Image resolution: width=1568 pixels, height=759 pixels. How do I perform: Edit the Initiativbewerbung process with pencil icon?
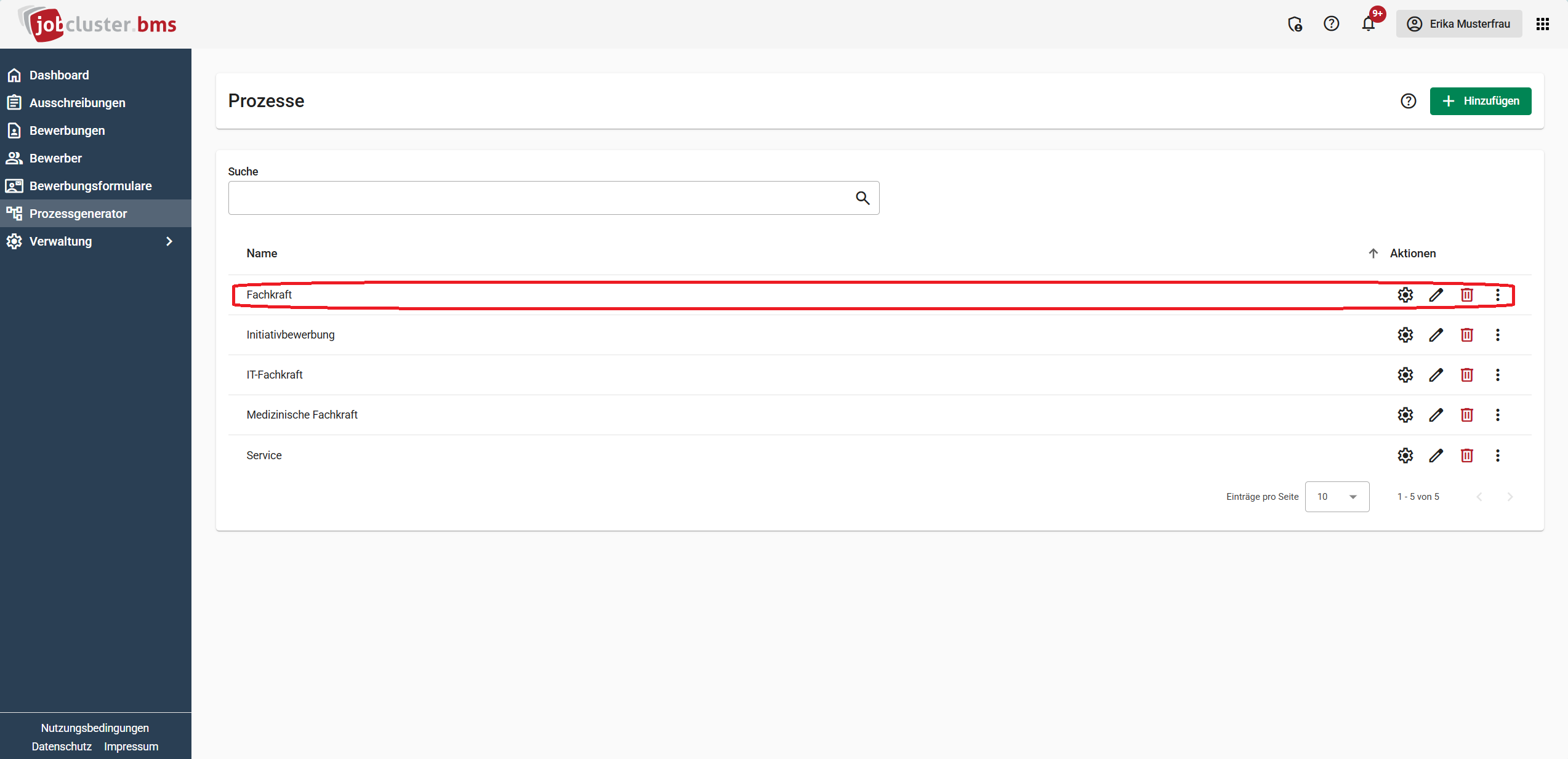pos(1436,335)
